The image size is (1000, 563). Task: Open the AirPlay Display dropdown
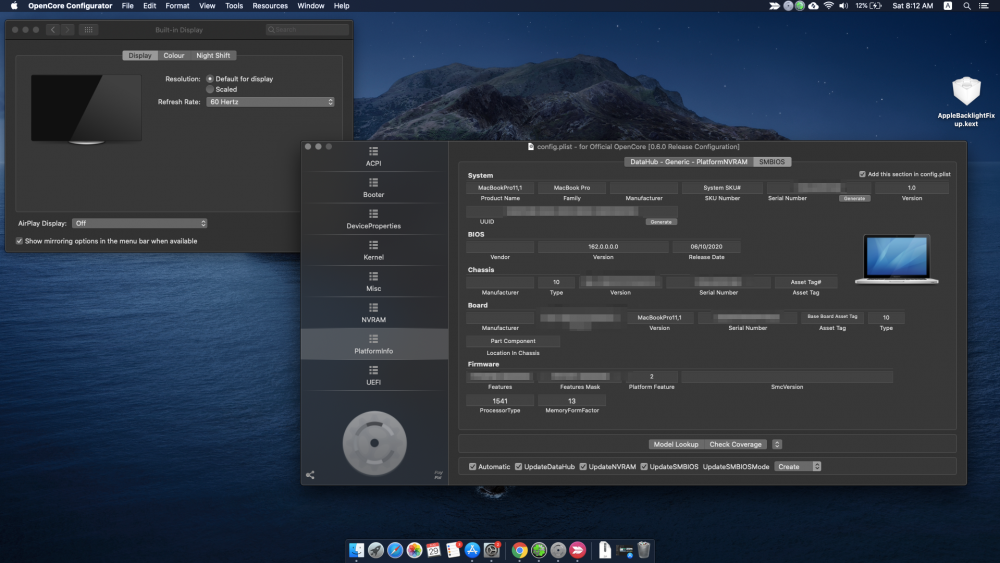click(140, 223)
